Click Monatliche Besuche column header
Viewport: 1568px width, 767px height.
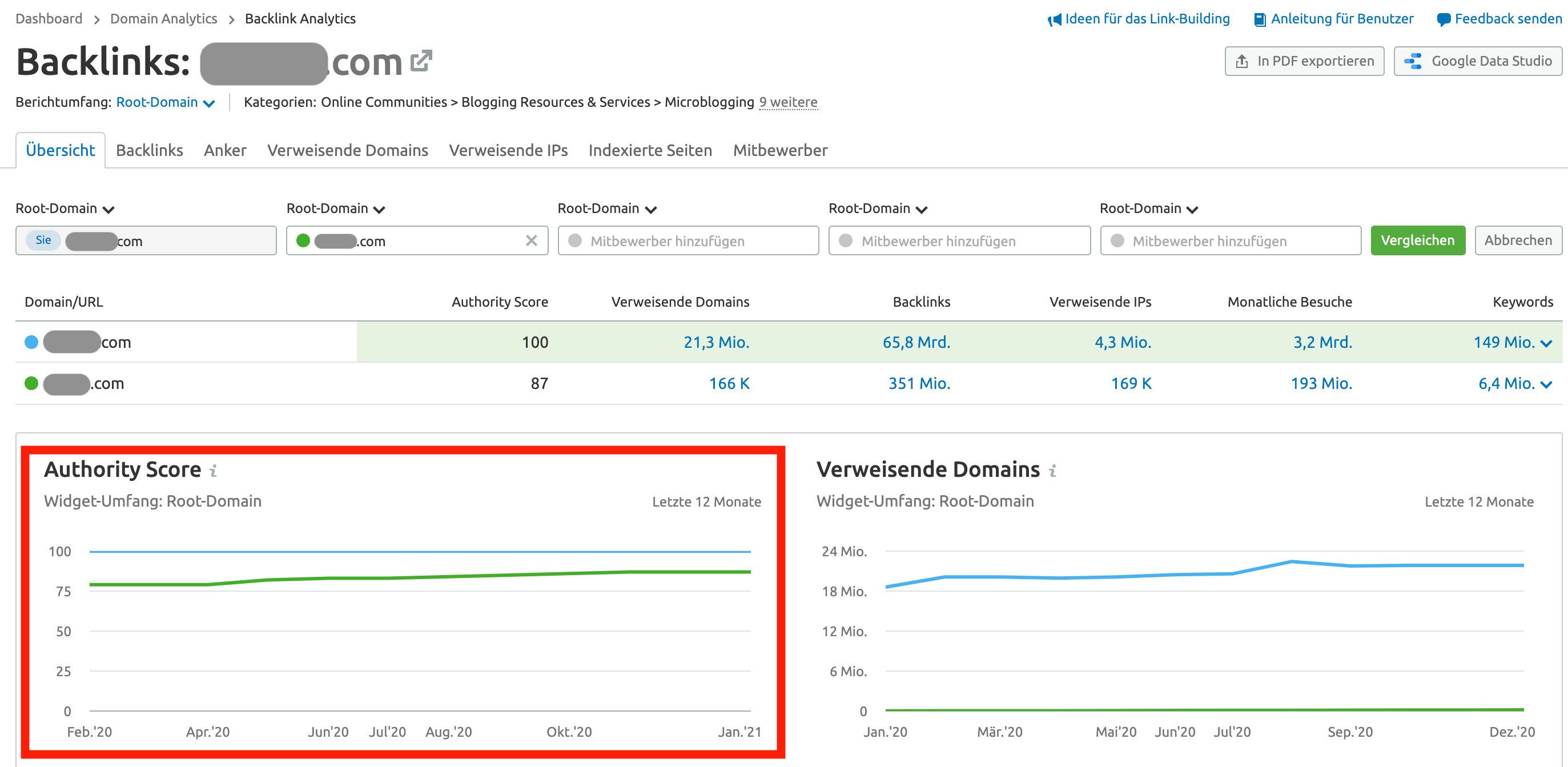pyautogui.click(x=1290, y=302)
